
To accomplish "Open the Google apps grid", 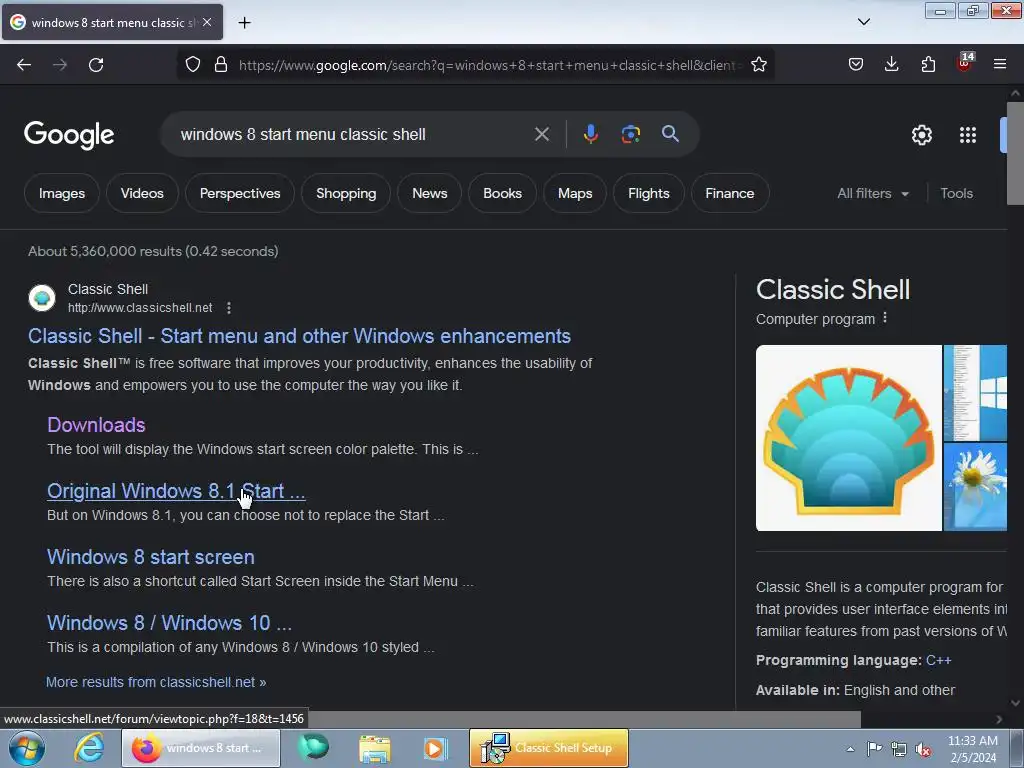I will point(968,135).
